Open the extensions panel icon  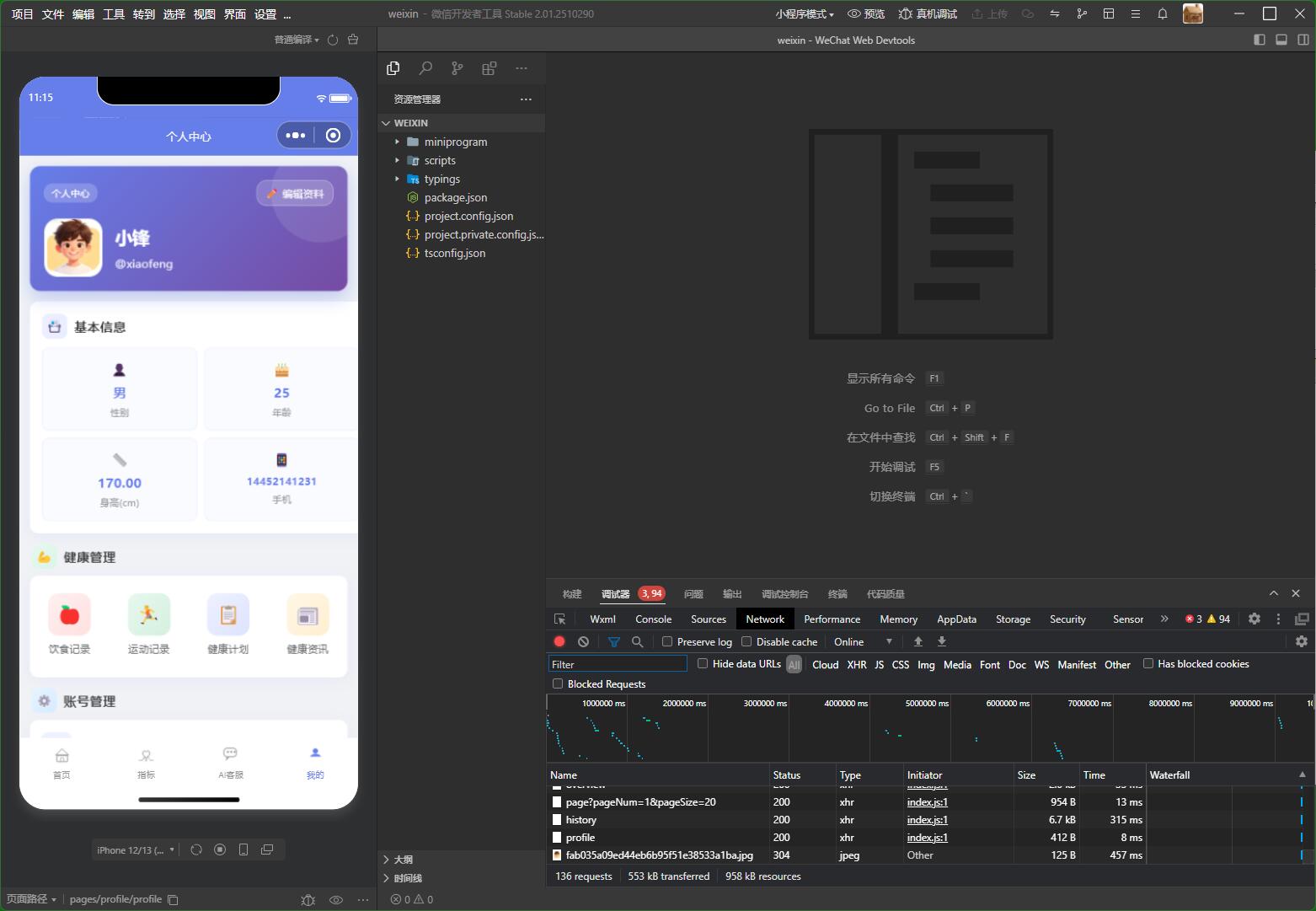pyautogui.click(x=489, y=68)
